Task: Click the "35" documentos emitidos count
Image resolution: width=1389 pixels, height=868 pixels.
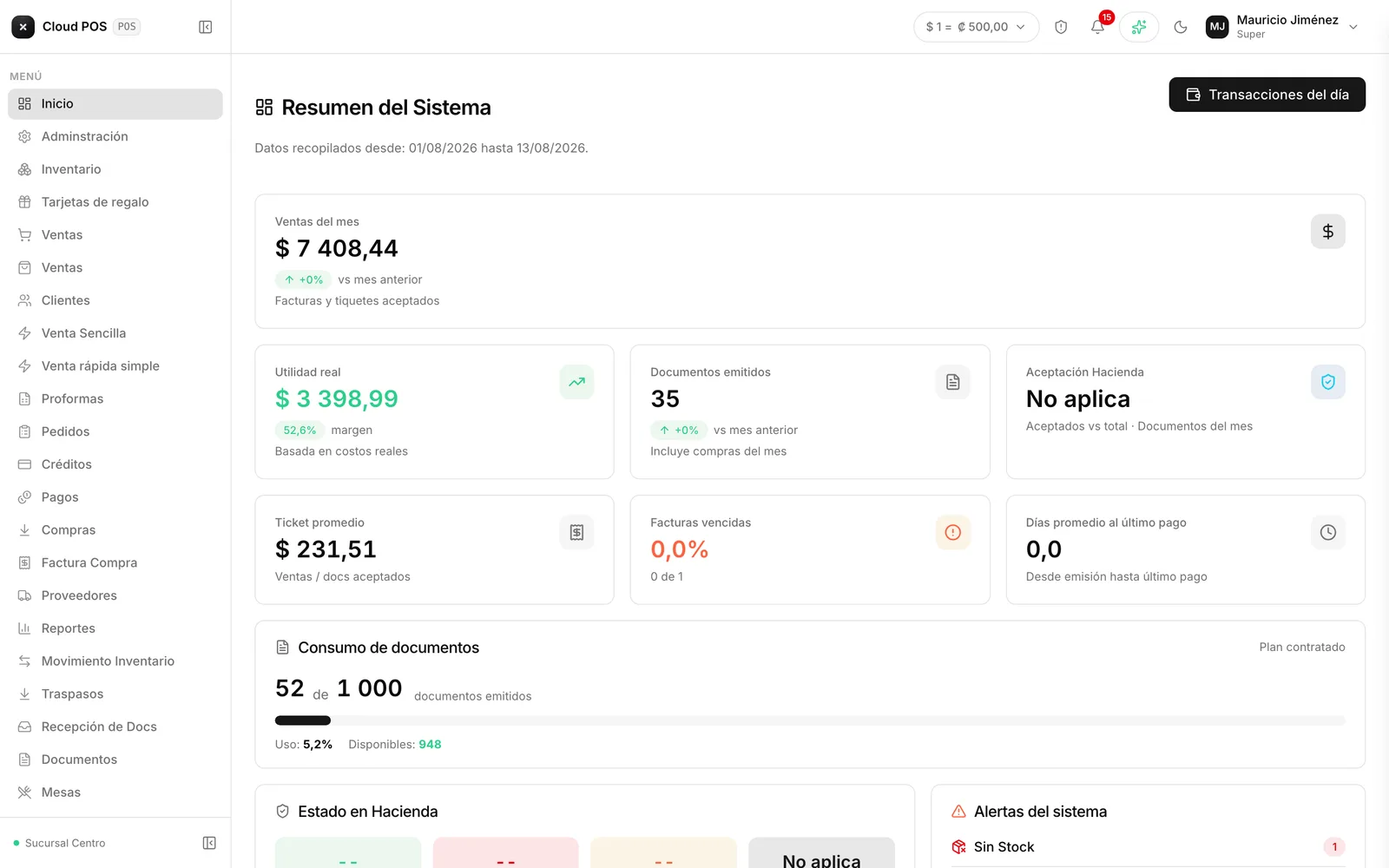Action: click(x=665, y=399)
